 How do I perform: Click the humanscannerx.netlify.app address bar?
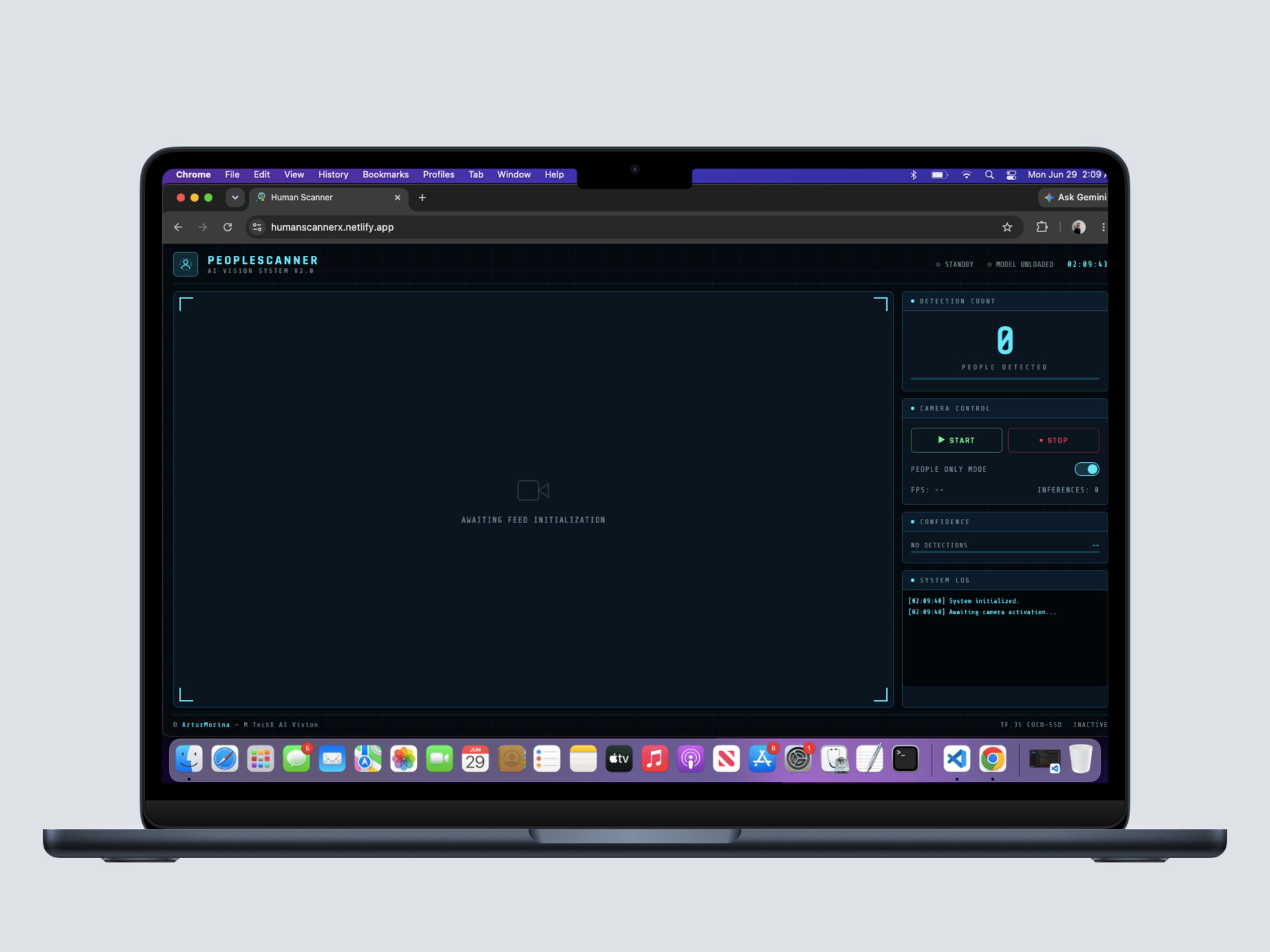tap(634, 227)
